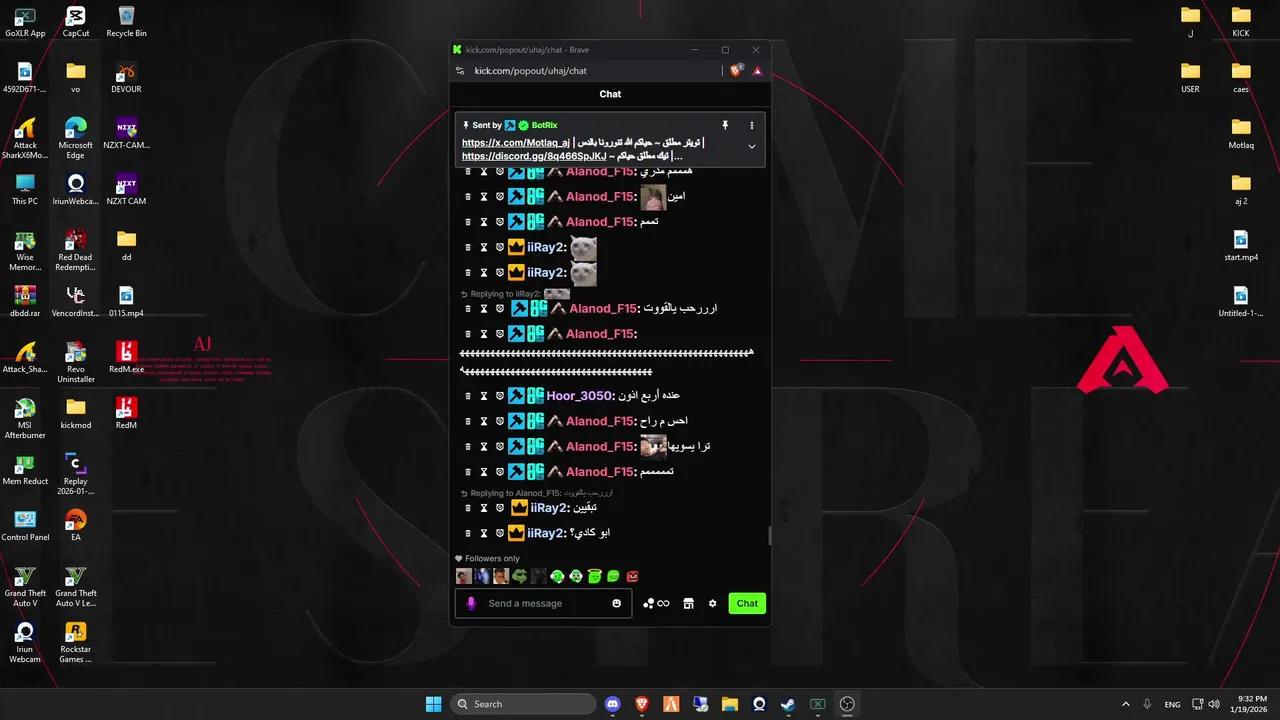
Task: Click the Windows Start button
Action: click(434, 704)
